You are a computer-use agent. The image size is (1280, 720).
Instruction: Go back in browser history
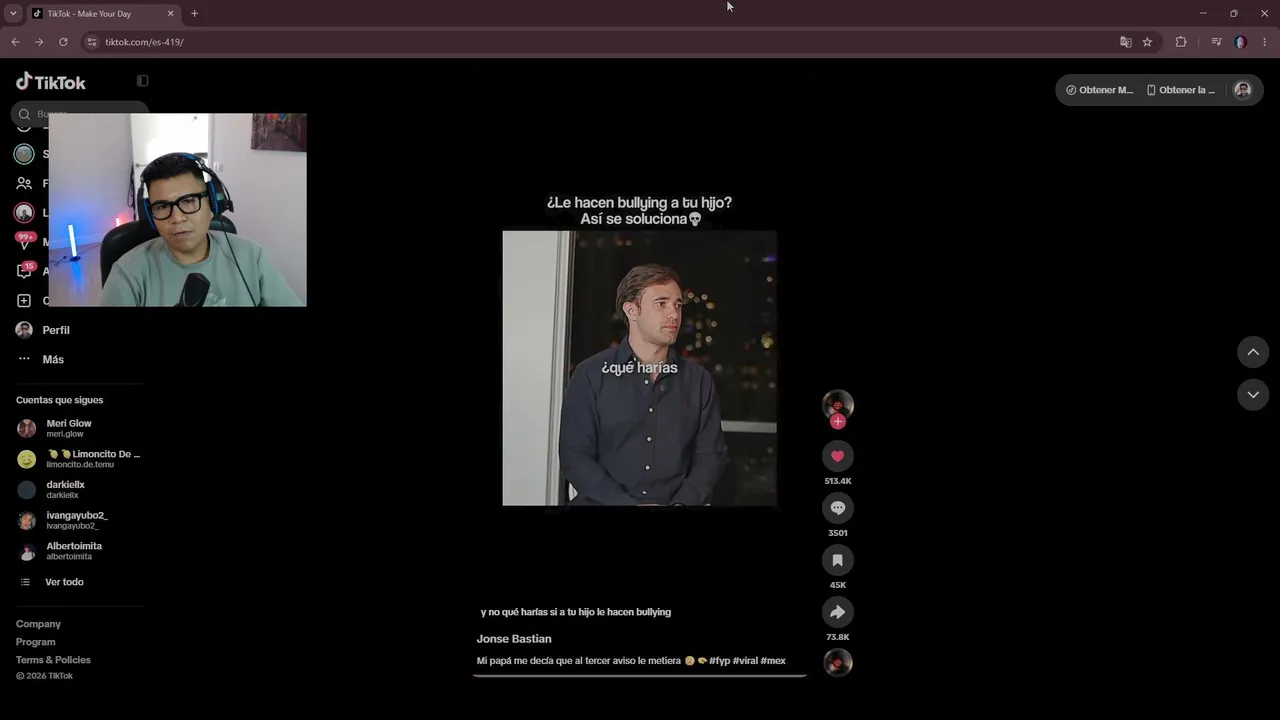click(x=15, y=42)
